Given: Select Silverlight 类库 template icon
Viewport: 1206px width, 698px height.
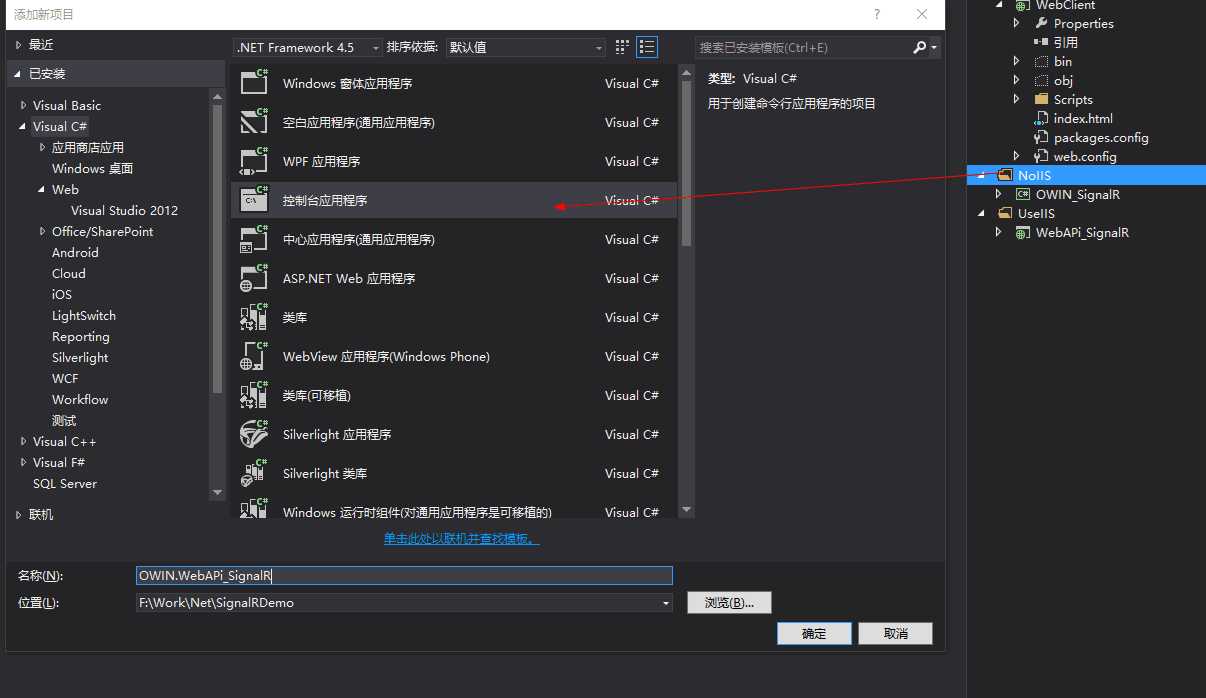Looking at the screenshot, I should click(x=254, y=473).
